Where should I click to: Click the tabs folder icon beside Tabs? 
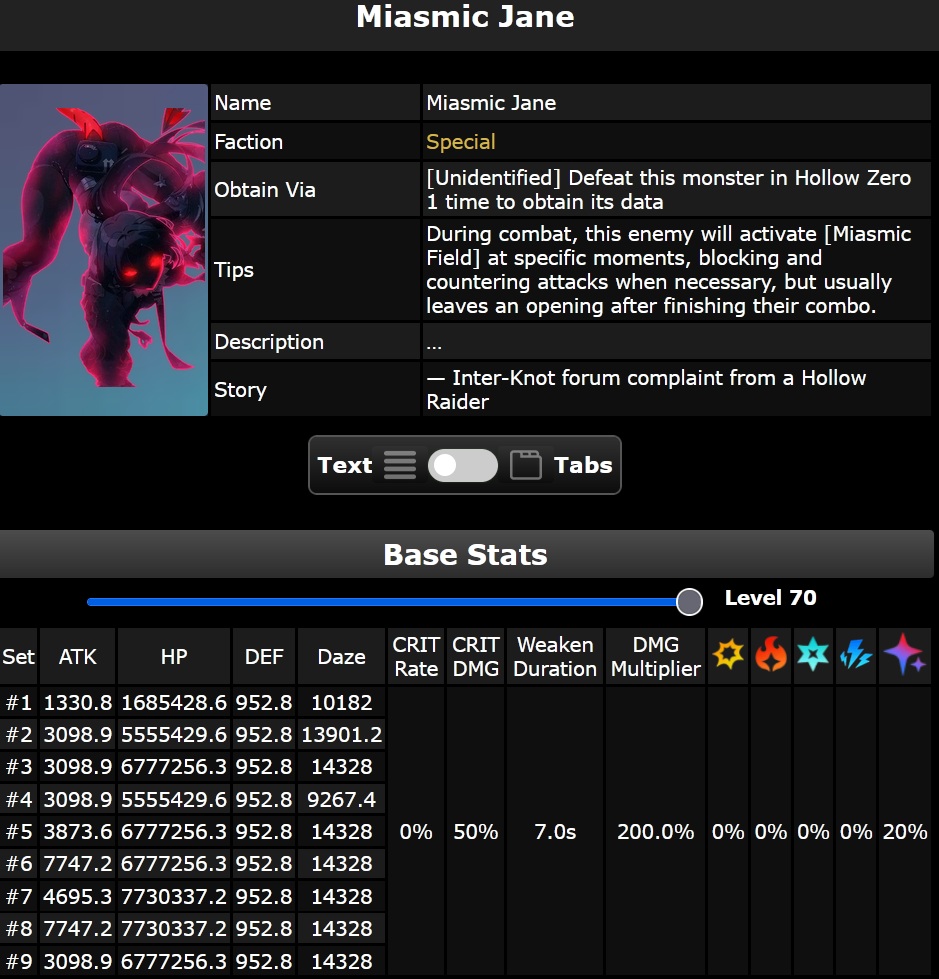click(526, 465)
